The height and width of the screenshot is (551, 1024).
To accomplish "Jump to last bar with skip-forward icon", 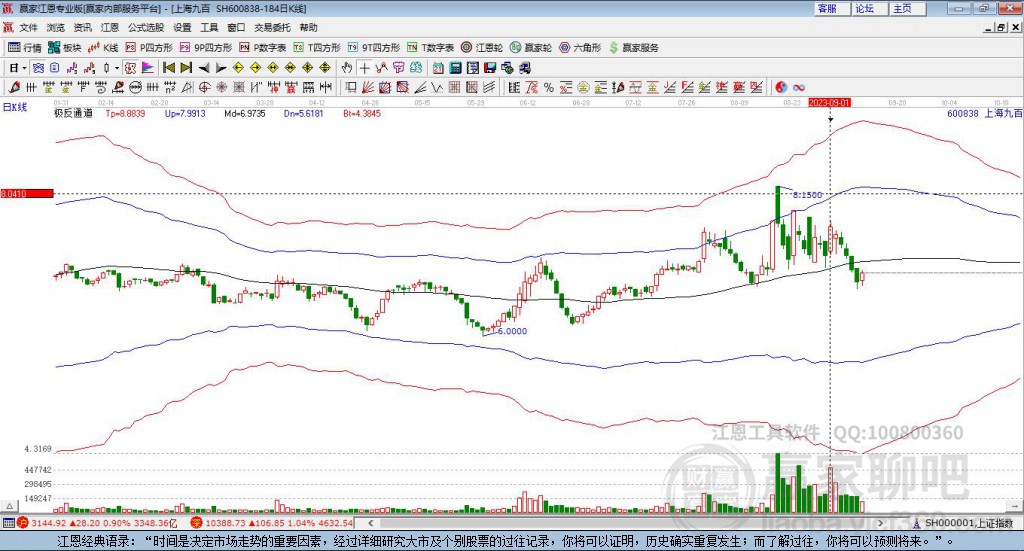I will click(186, 68).
